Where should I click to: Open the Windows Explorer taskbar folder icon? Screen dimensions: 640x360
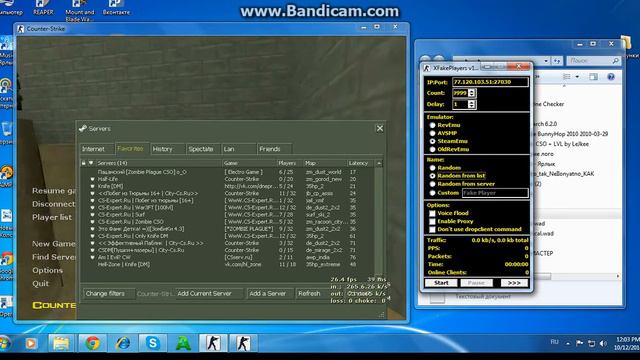point(61,343)
